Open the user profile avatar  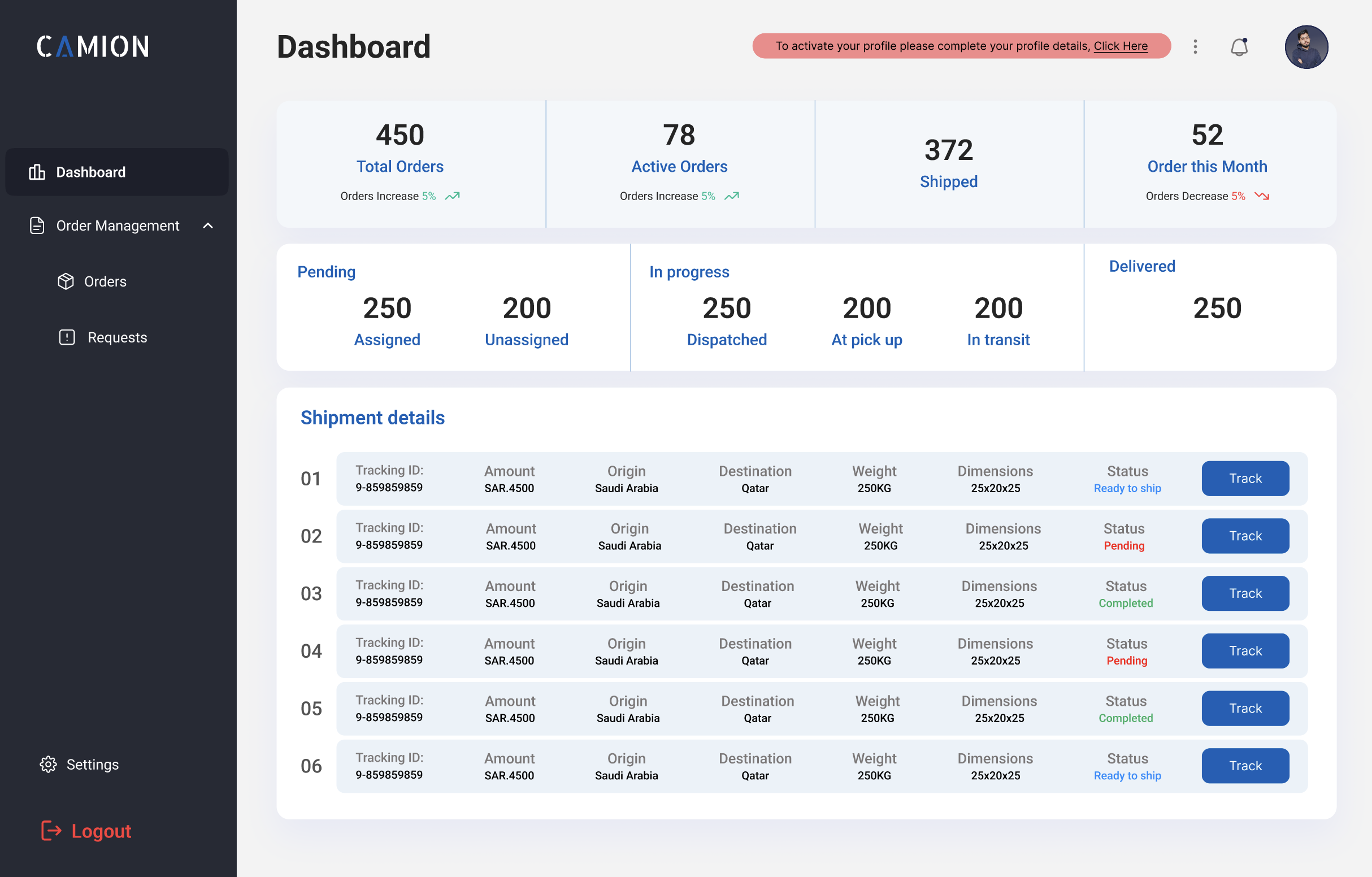point(1306,47)
